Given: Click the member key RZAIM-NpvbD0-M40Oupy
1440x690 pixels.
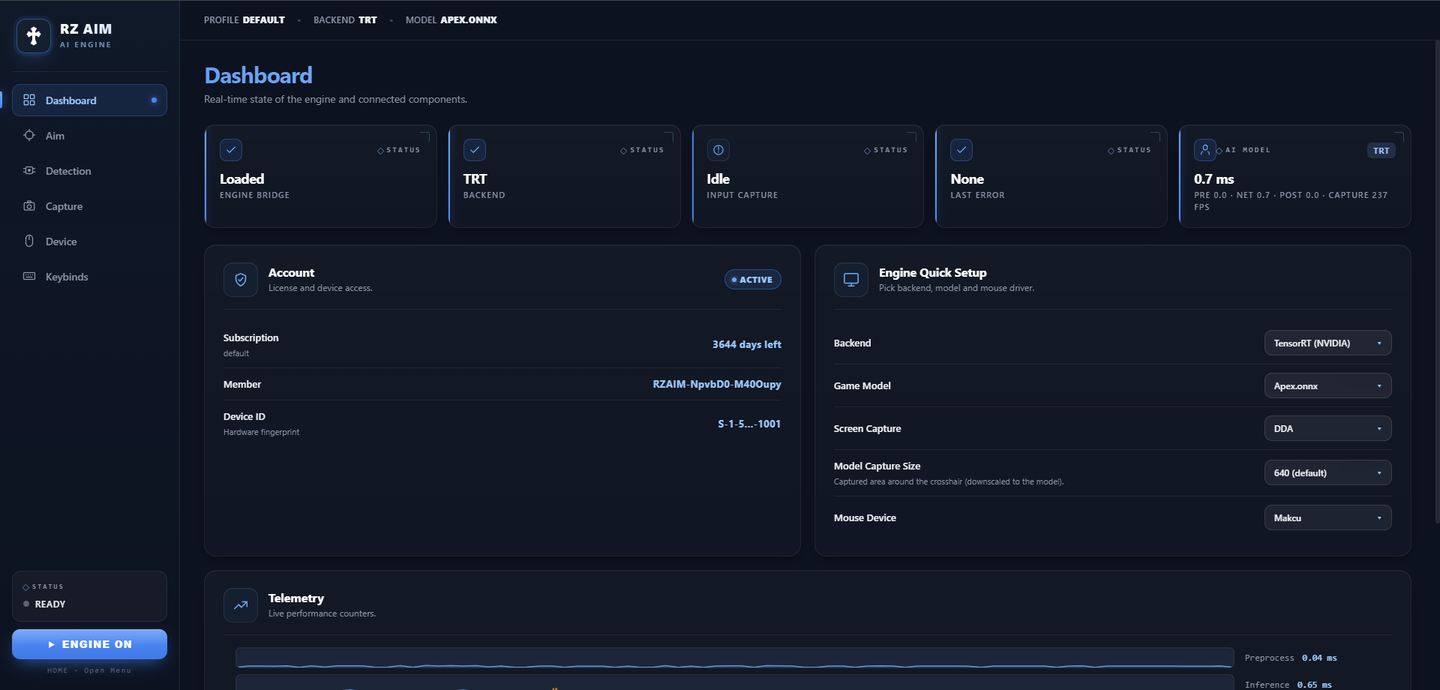Looking at the screenshot, I should click(x=717, y=384).
